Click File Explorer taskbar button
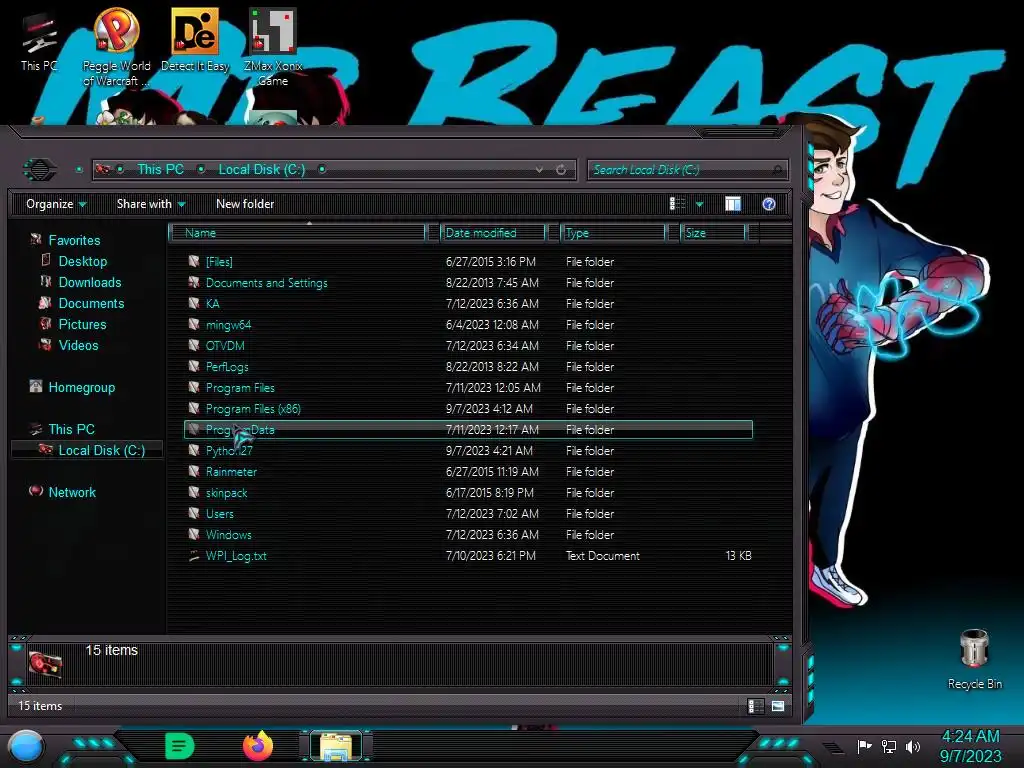The width and height of the screenshot is (1024, 768). coord(336,746)
